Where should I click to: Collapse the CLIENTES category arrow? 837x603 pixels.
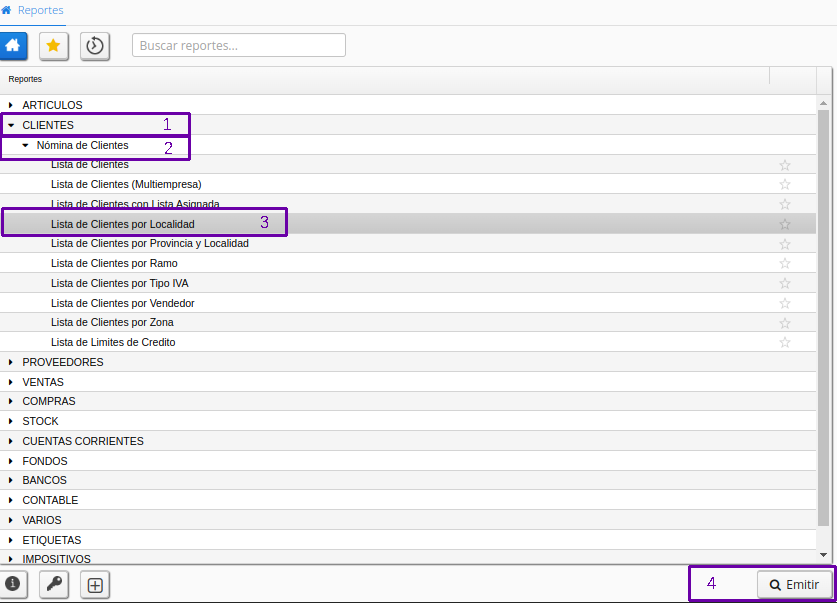(x=11, y=125)
